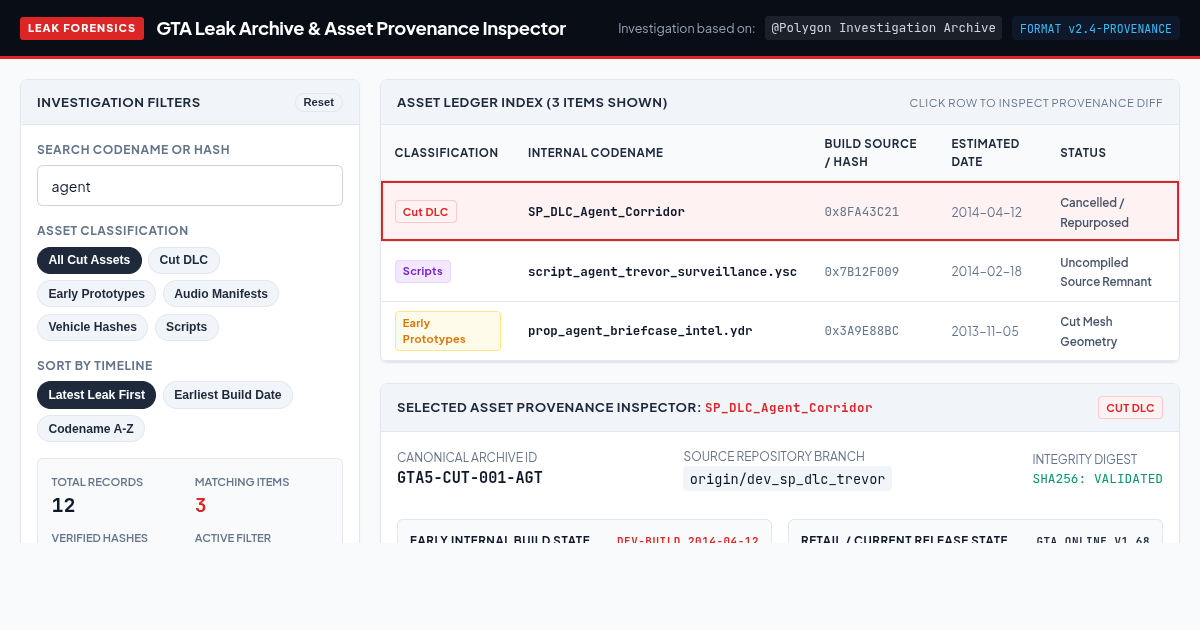Select hash 0x3A9E88BC

point(862,331)
